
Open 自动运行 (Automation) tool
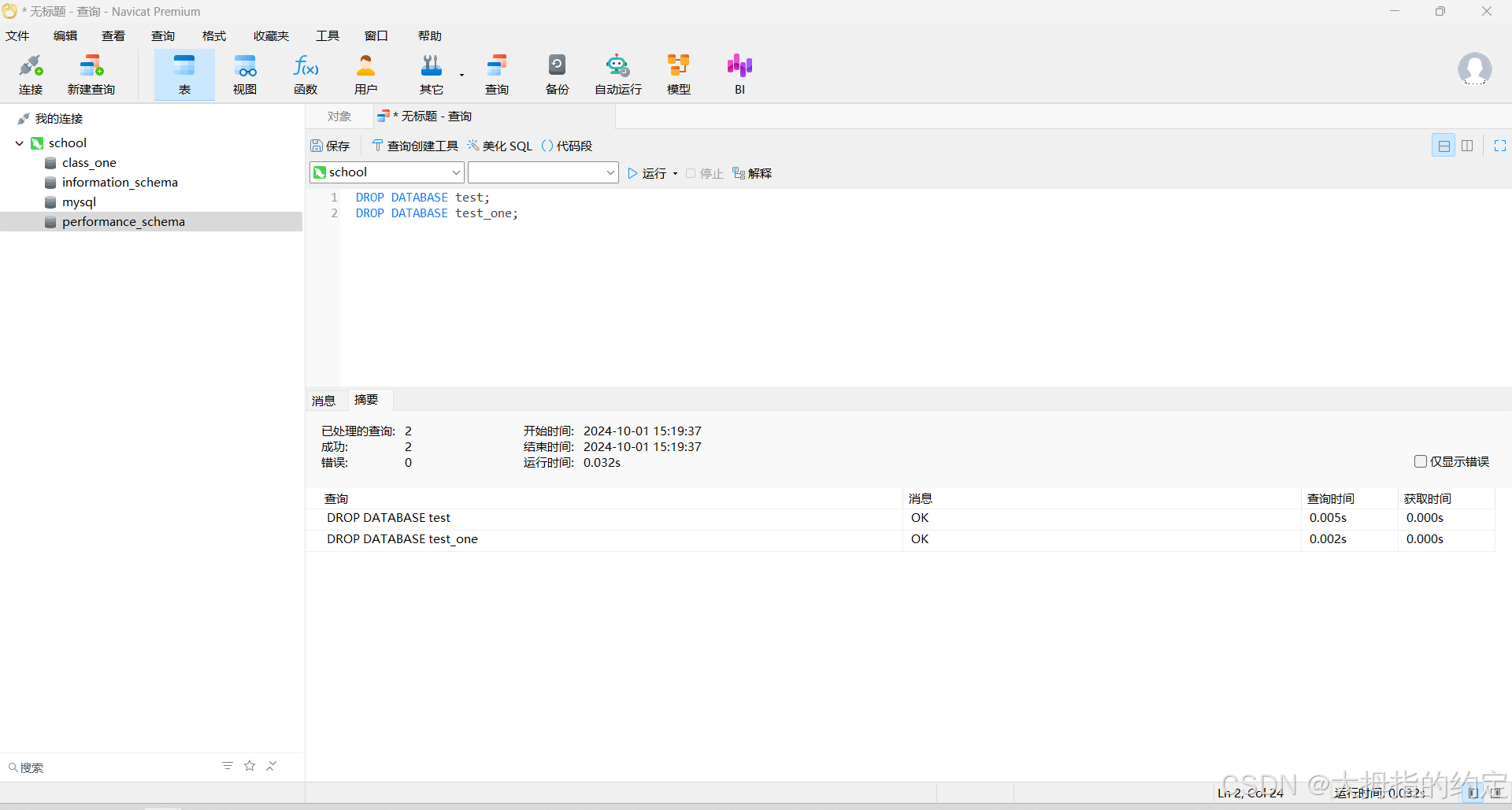tap(617, 75)
